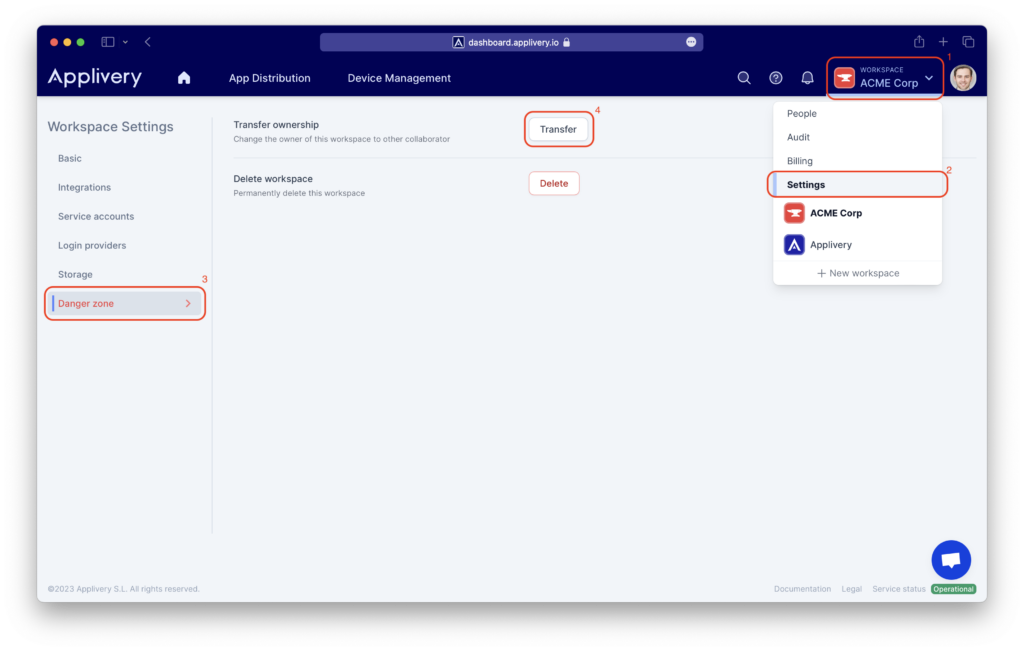1024x651 pixels.
Task: Click the macOS green fullscreen button
Action: (80, 42)
